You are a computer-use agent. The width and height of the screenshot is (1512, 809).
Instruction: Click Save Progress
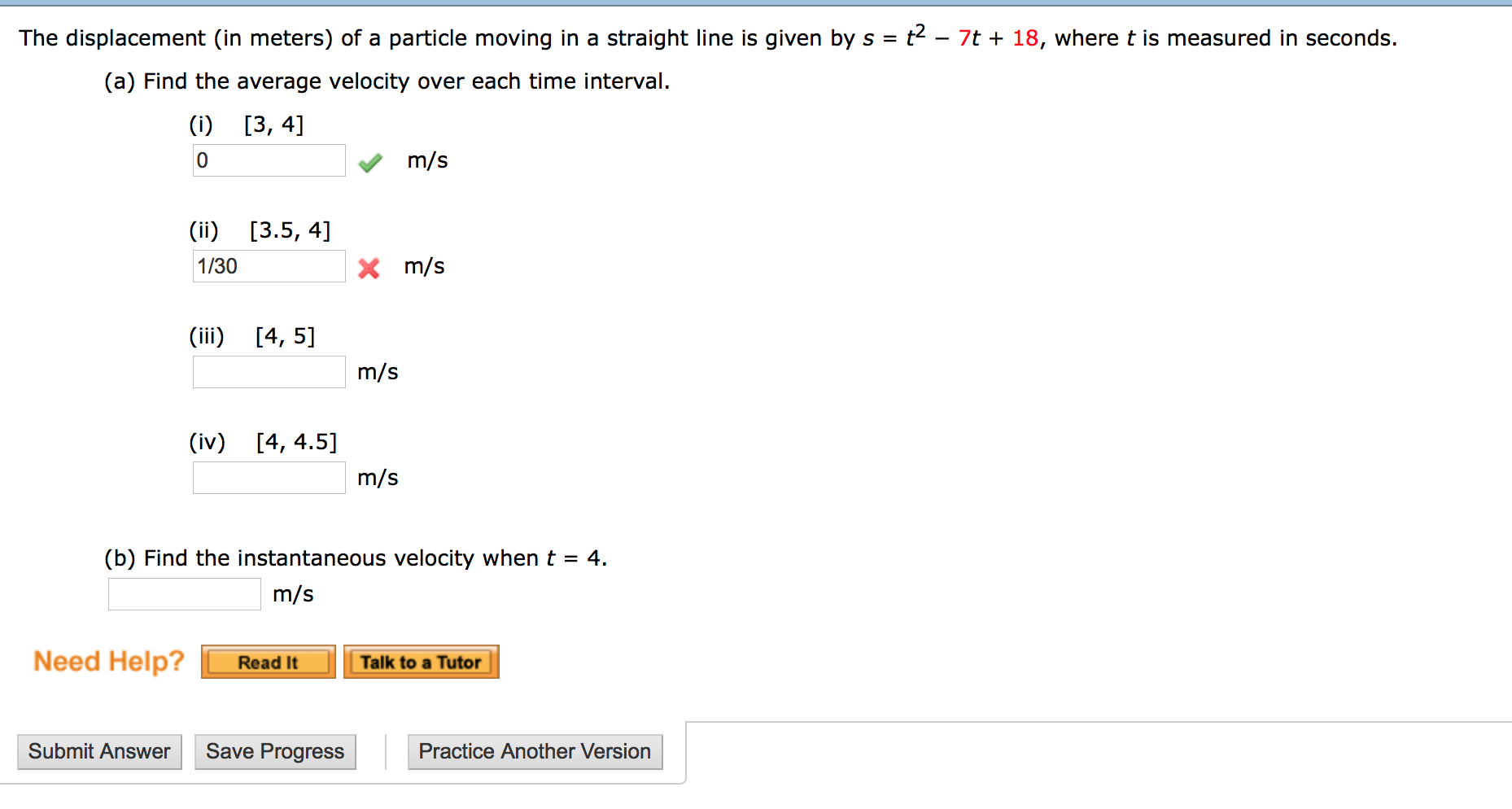pyautogui.click(x=274, y=751)
